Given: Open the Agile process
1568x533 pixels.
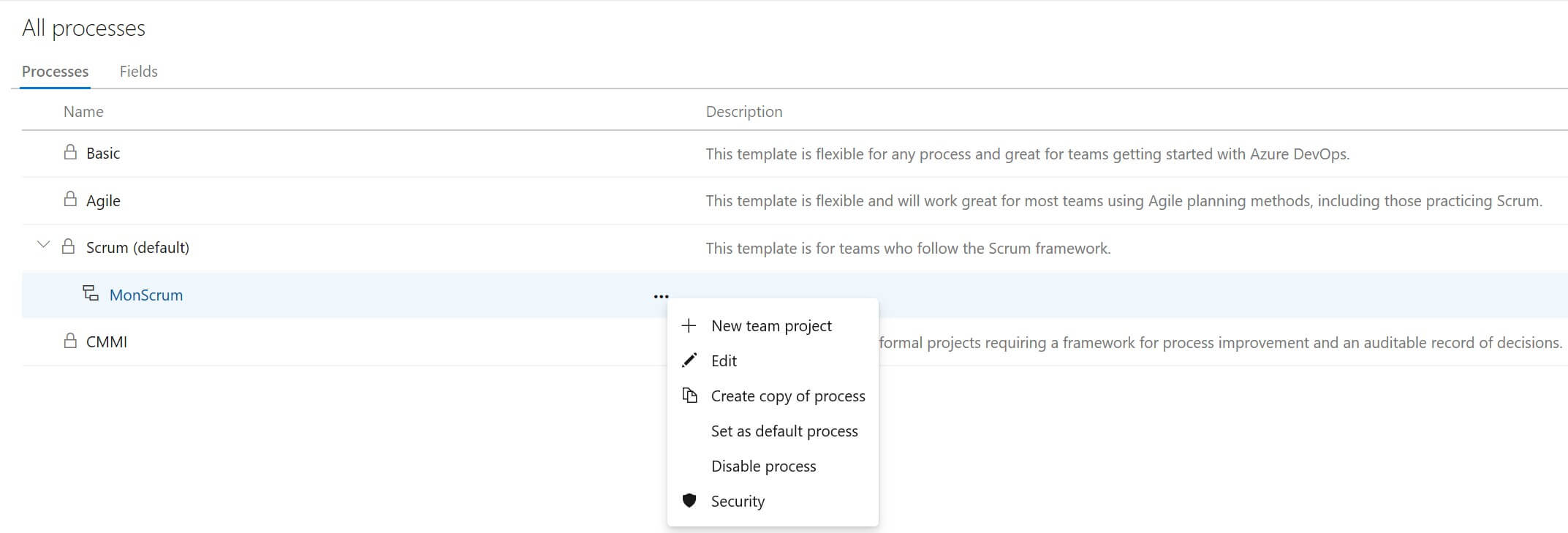Looking at the screenshot, I should [x=103, y=201].
